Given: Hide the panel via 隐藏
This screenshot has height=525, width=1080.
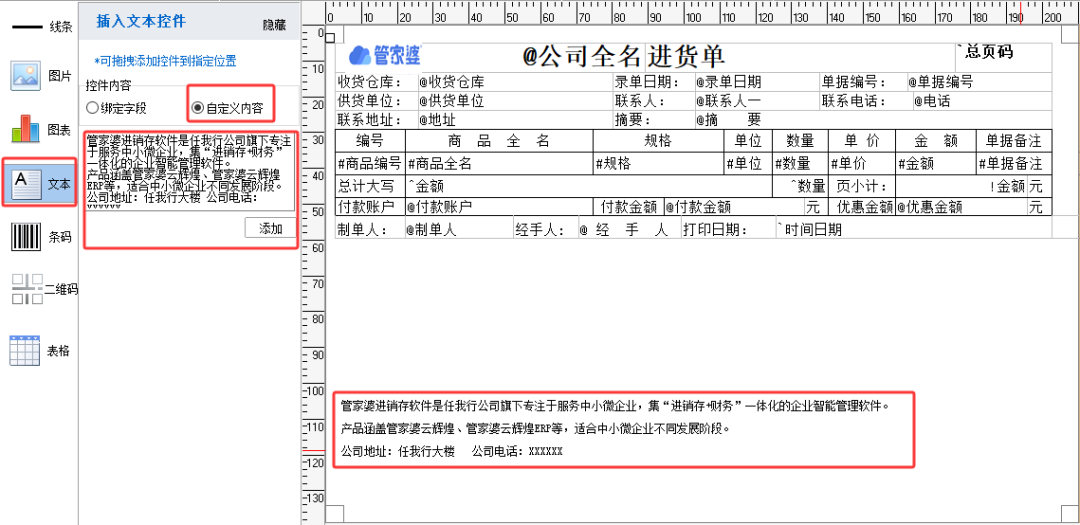Looking at the screenshot, I should [x=274, y=24].
